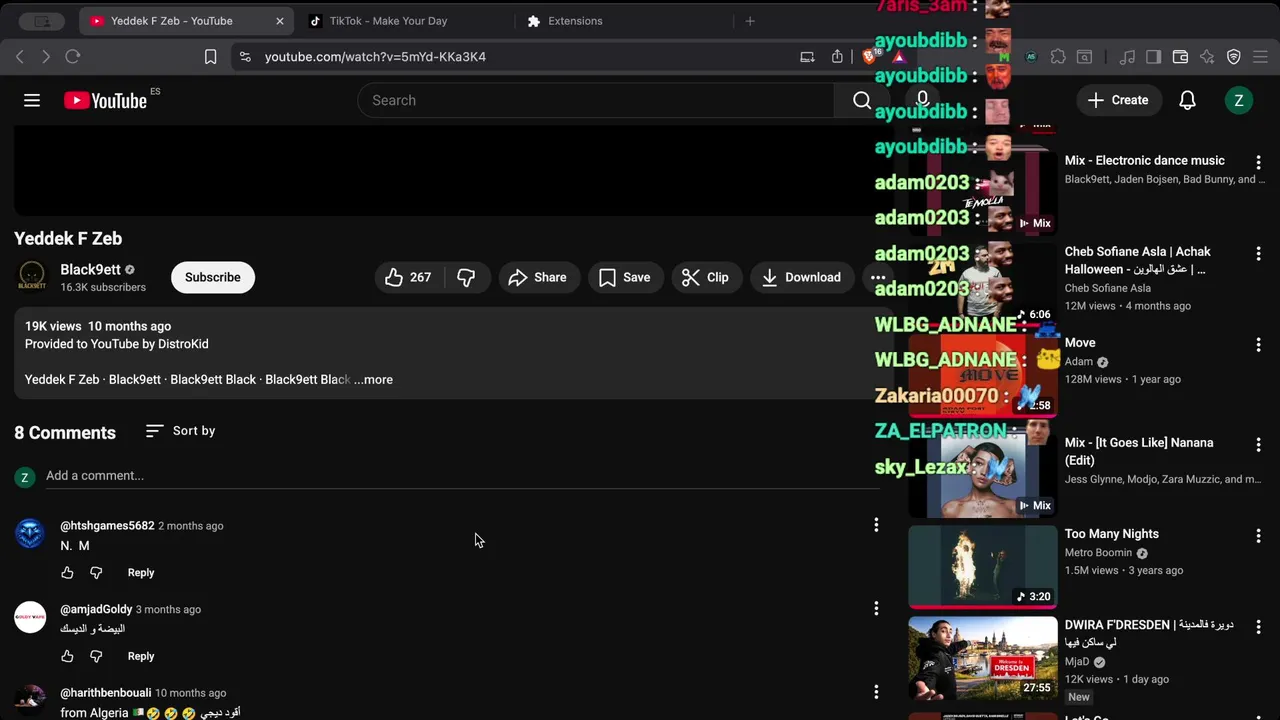The width and height of the screenshot is (1280, 720).
Task: Click the search magnifier button
Action: [862, 100]
